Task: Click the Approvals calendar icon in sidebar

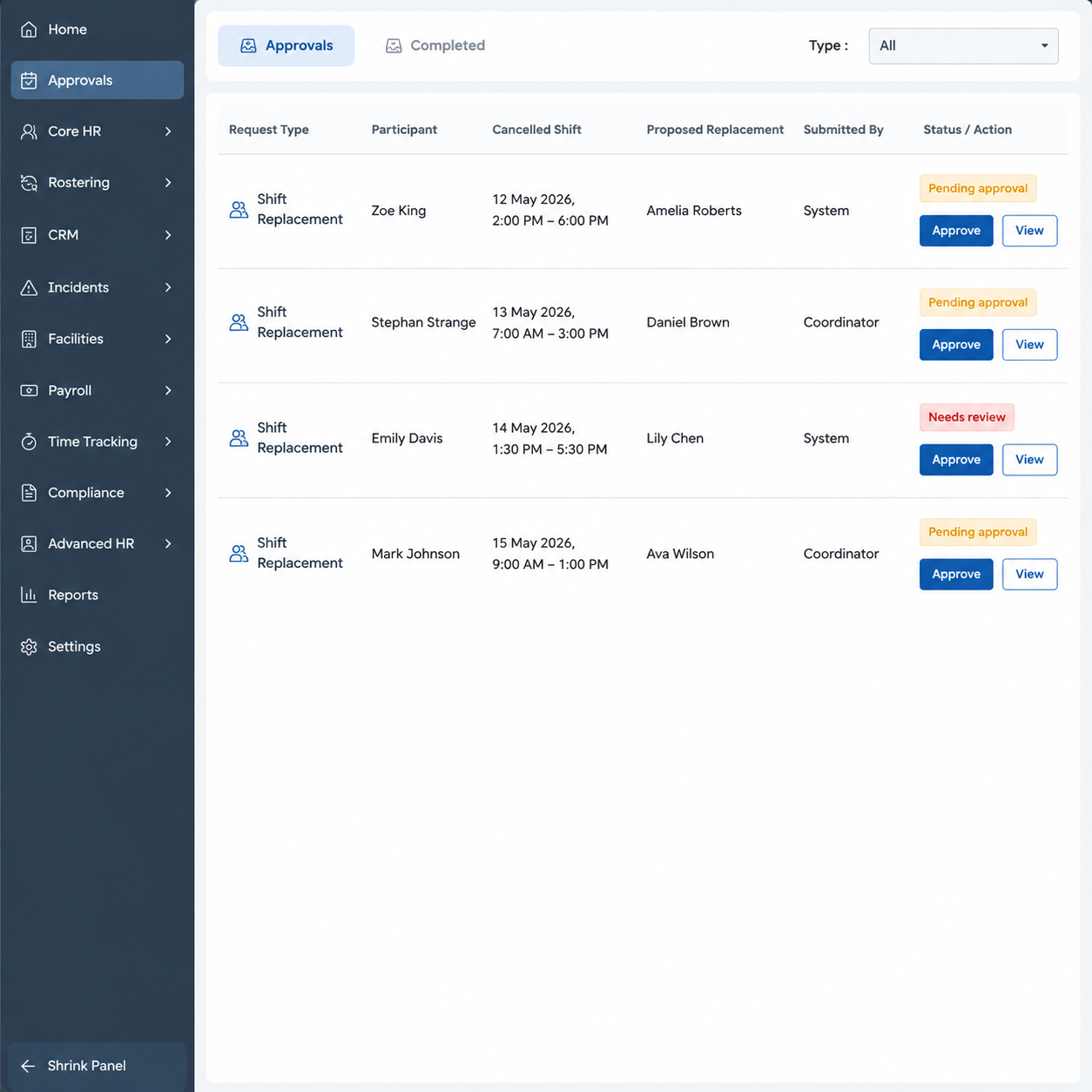Action: 29,80
